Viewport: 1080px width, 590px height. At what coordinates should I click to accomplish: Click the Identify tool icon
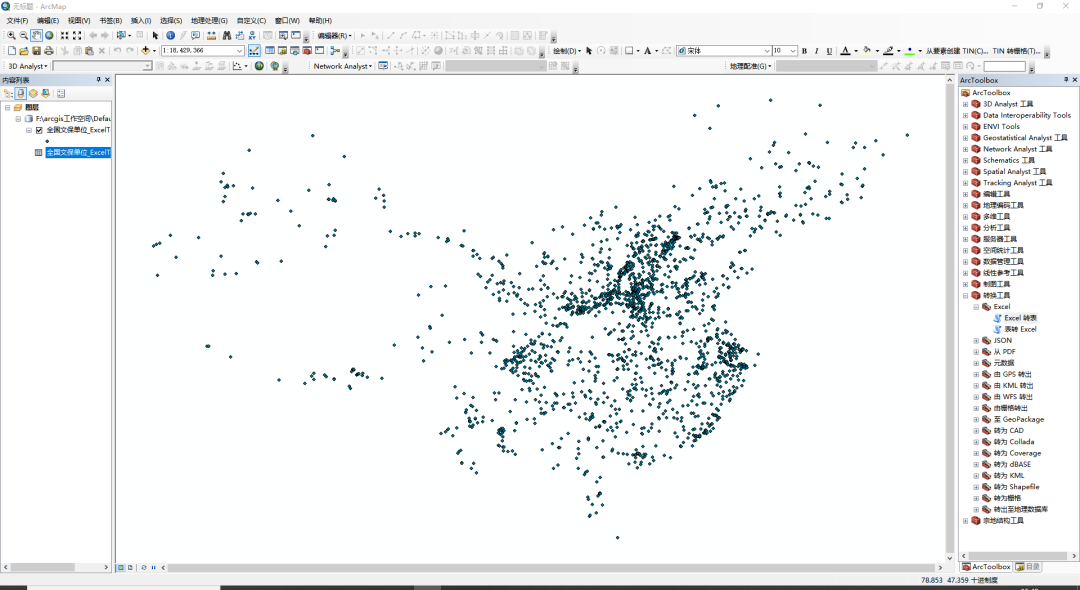point(170,36)
